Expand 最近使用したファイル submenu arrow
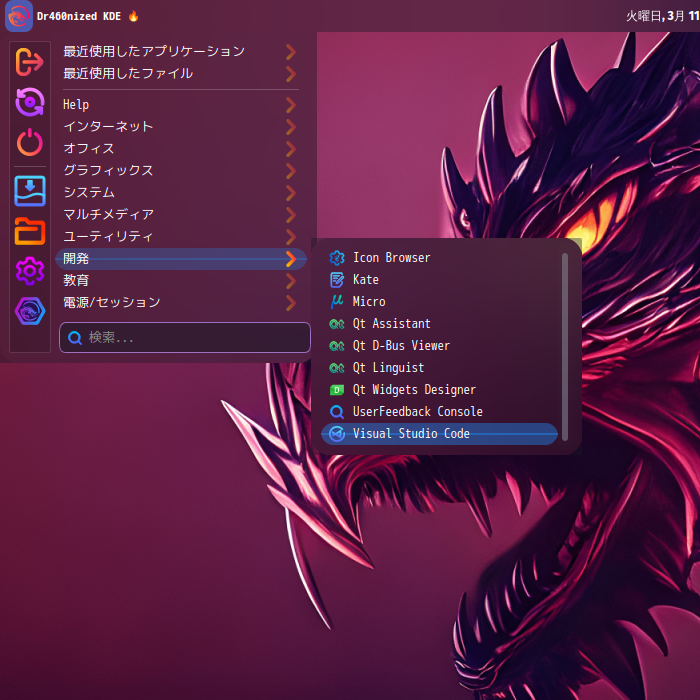Screen dimensions: 700x700 (291, 74)
